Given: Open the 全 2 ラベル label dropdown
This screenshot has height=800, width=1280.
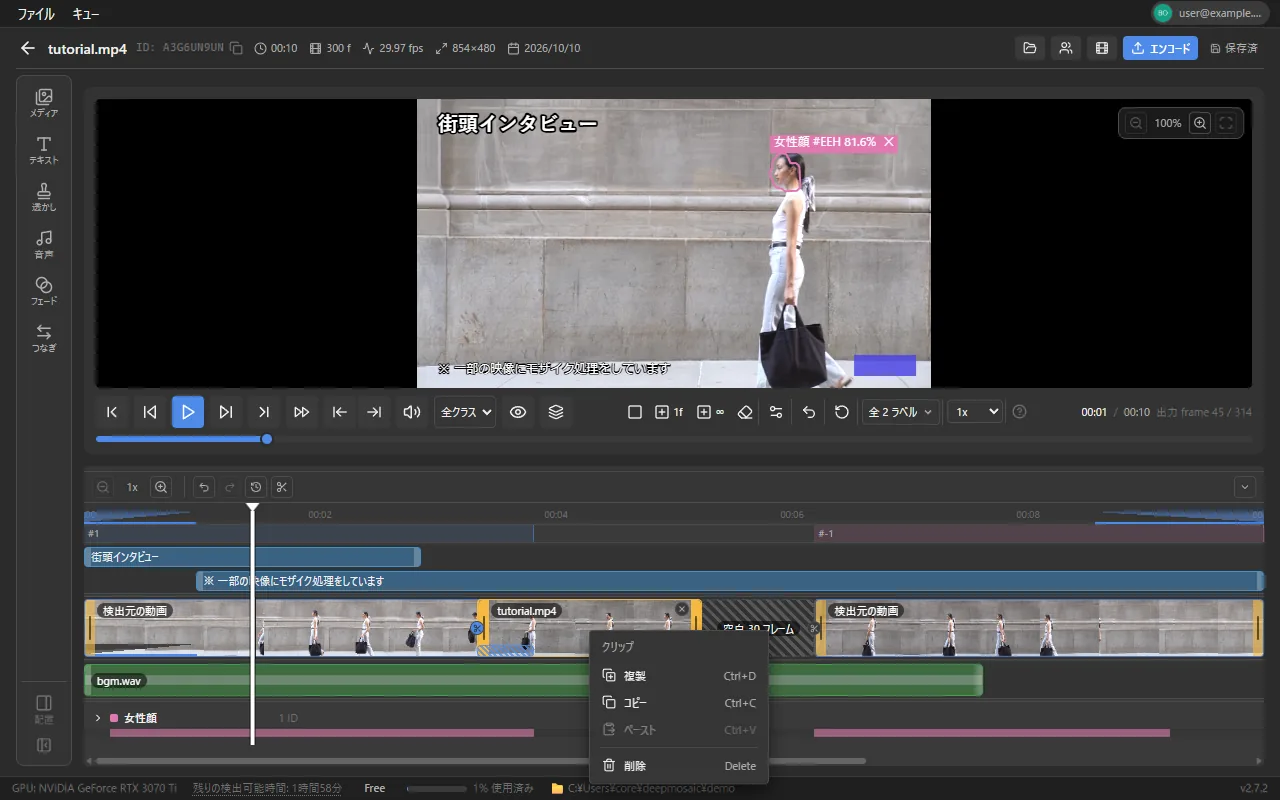Looking at the screenshot, I should 901,412.
